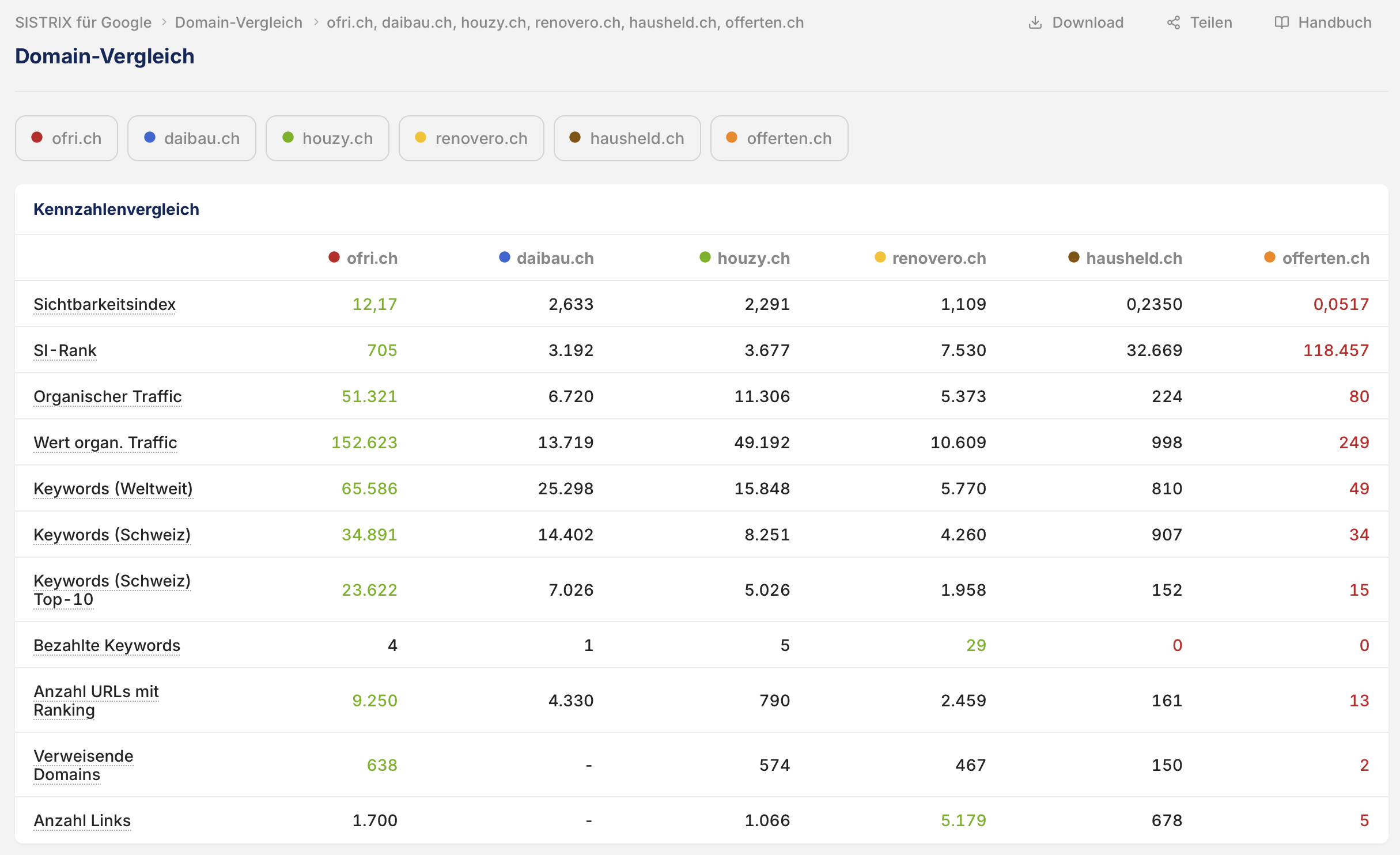Click Bezahlte Keywords row label
This screenshot has width=1400, height=855.
[107, 645]
